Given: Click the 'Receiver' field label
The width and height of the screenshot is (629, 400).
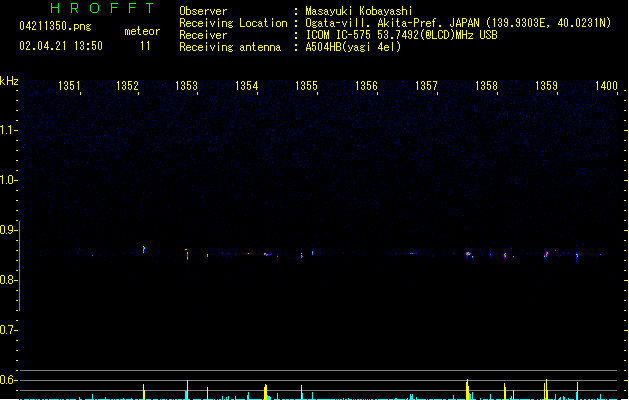Looking at the screenshot, I should [x=203, y=35].
